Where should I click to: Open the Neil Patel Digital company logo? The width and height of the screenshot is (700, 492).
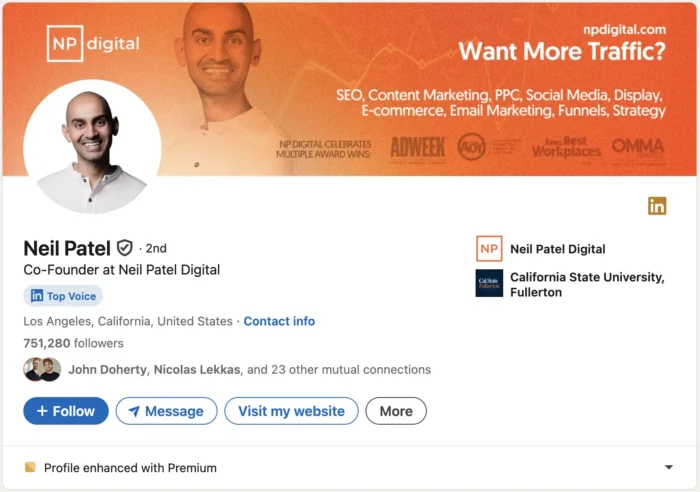pyautogui.click(x=489, y=249)
